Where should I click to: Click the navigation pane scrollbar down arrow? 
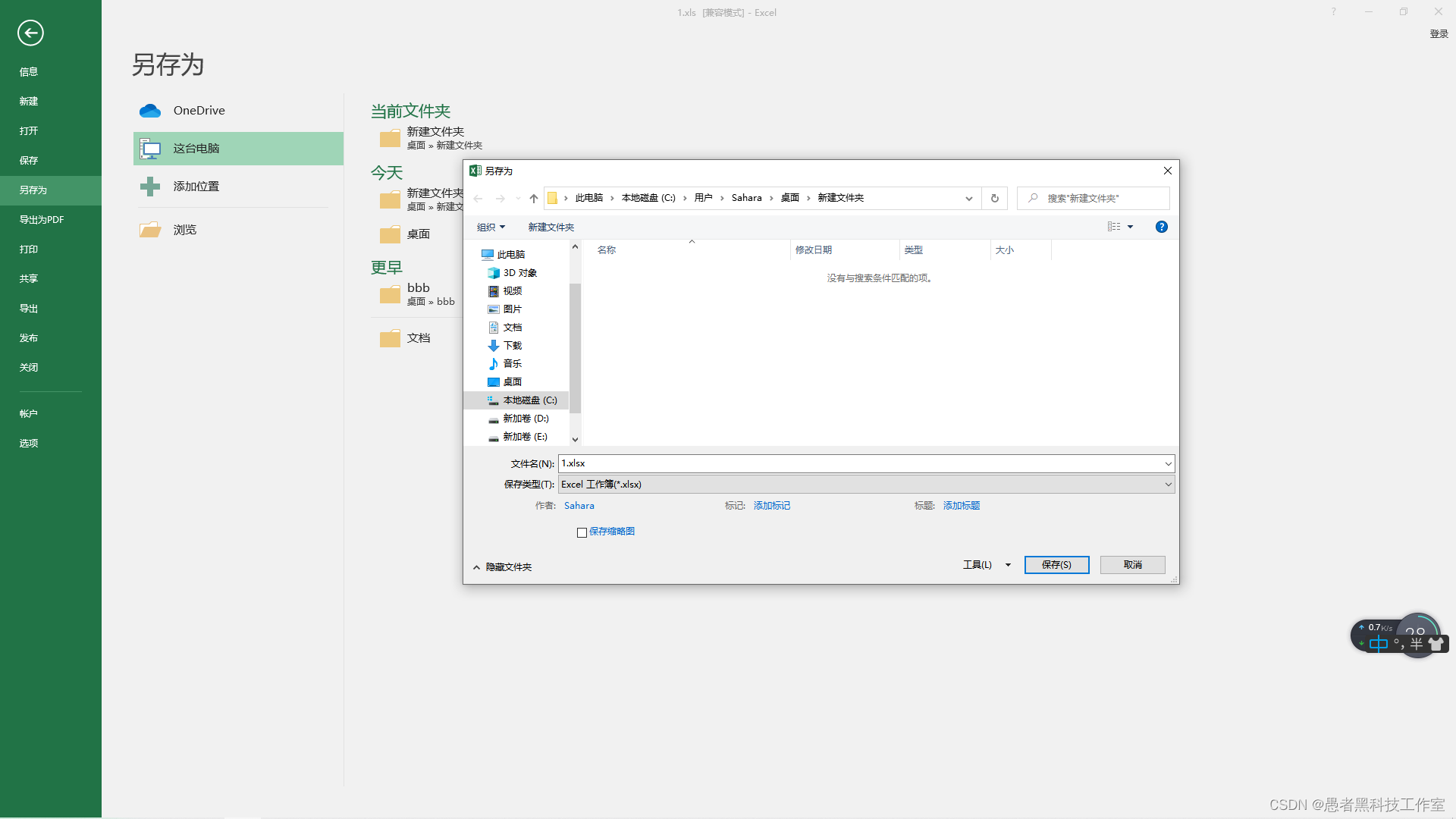point(575,439)
